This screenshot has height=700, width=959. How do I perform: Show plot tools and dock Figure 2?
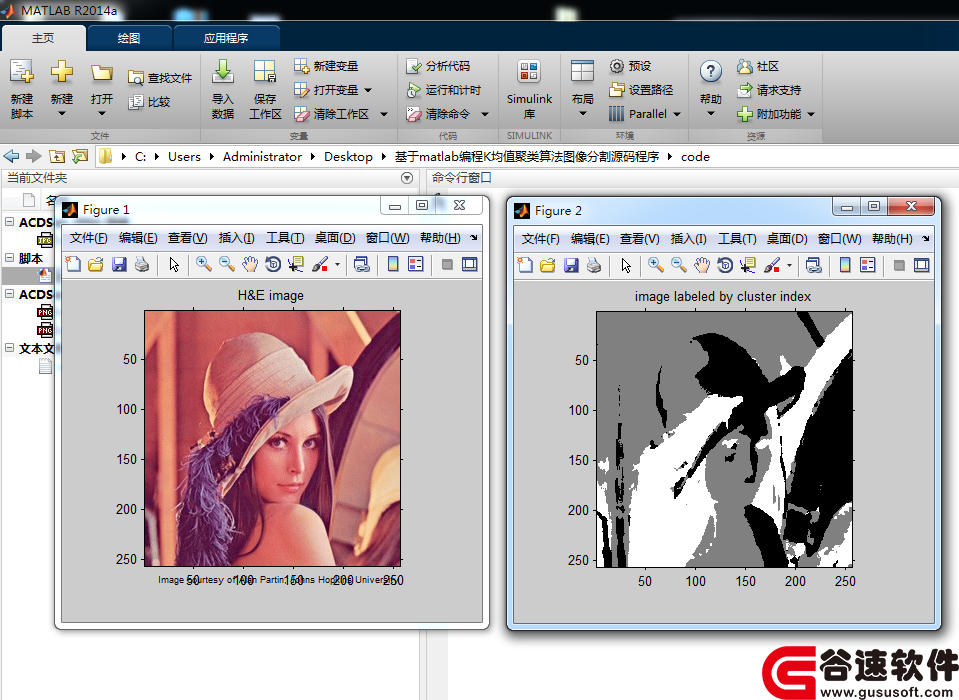[x=922, y=265]
